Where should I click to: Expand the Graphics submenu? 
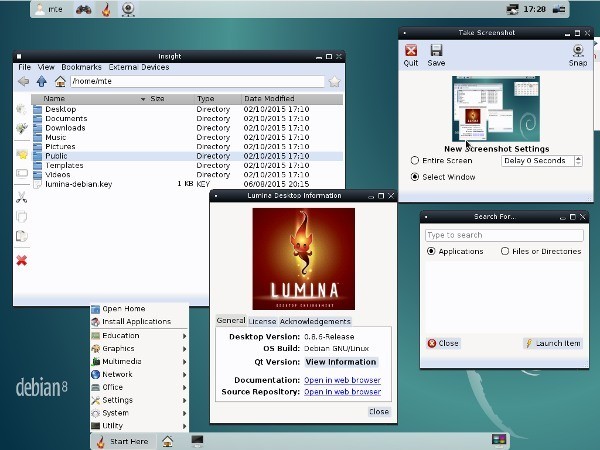pos(139,349)
